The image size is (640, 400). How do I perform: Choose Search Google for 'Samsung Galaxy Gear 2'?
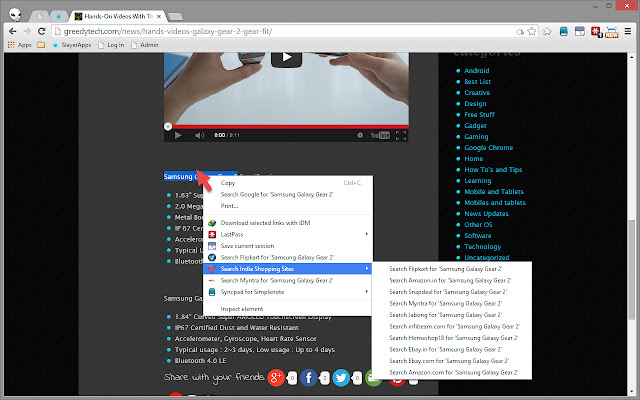(288, 194)
